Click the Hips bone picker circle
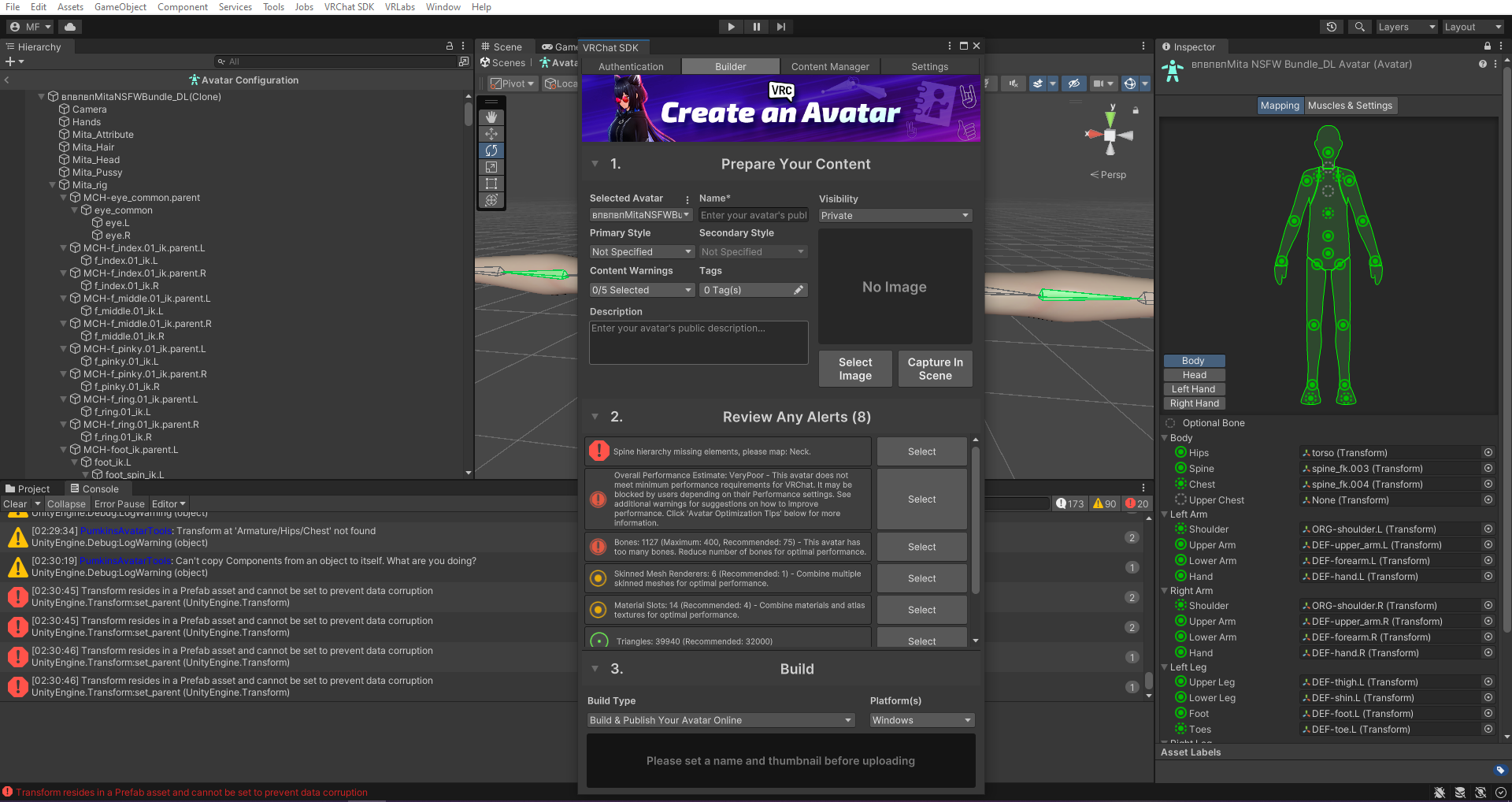The height and width of the screenshot is (802, 1512). 1488,453
